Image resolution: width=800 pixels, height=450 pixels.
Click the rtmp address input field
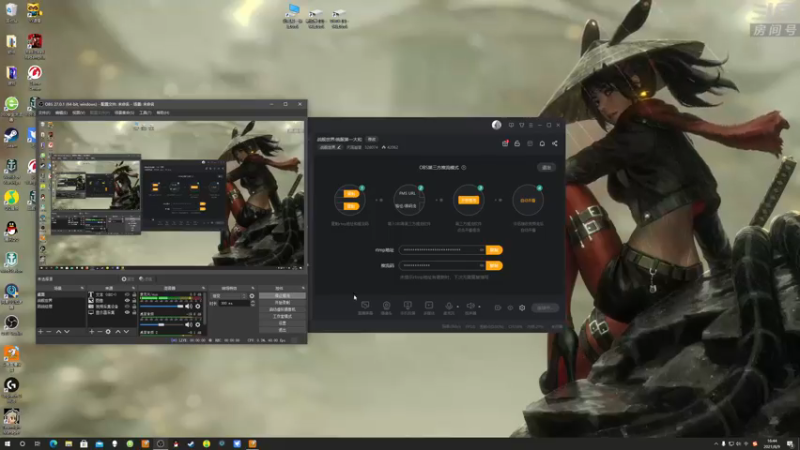[x=442, y=250]
